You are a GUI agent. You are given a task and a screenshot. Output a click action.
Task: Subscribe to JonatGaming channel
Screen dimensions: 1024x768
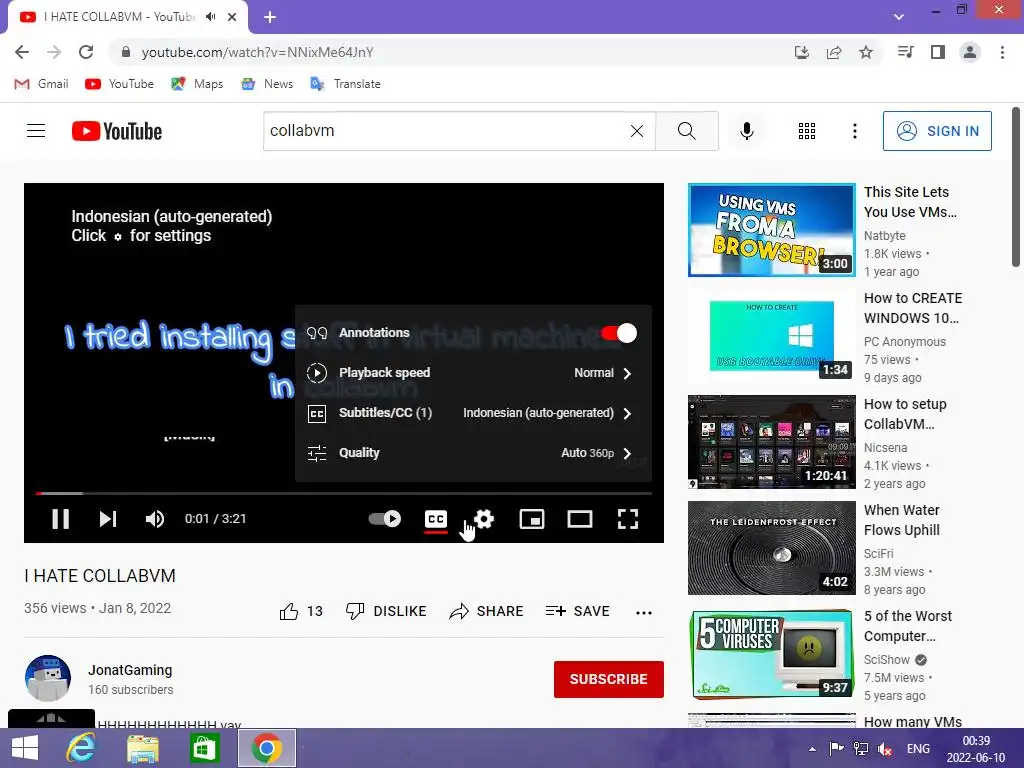[609, 679]
